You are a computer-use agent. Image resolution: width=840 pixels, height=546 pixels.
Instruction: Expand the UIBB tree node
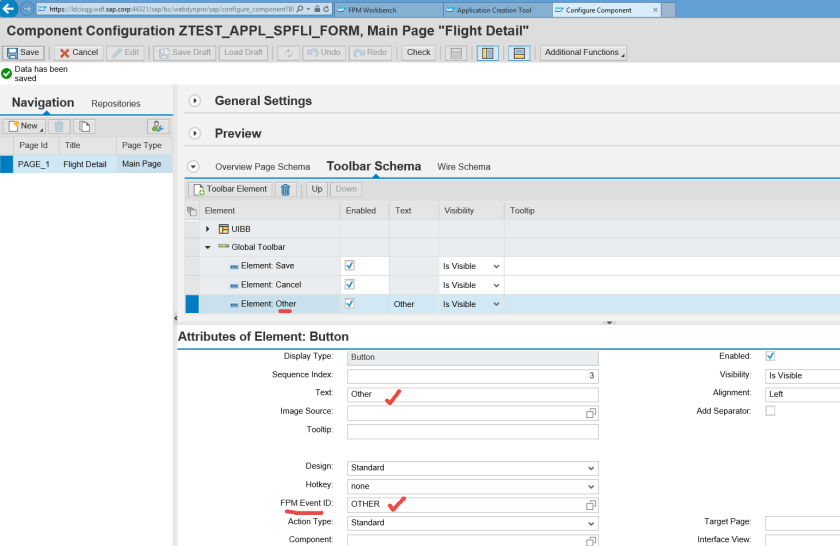coord(209,229)
